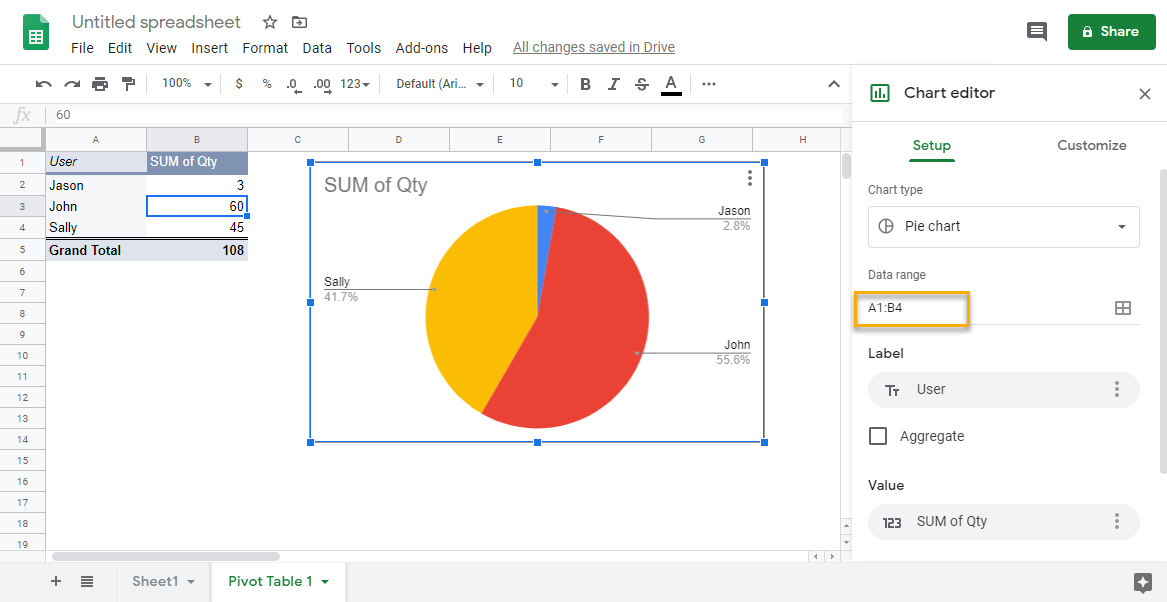Screen dimensions: 1167x602
Task: Enable the Aggregate checkbox
Action: (878, 436)
